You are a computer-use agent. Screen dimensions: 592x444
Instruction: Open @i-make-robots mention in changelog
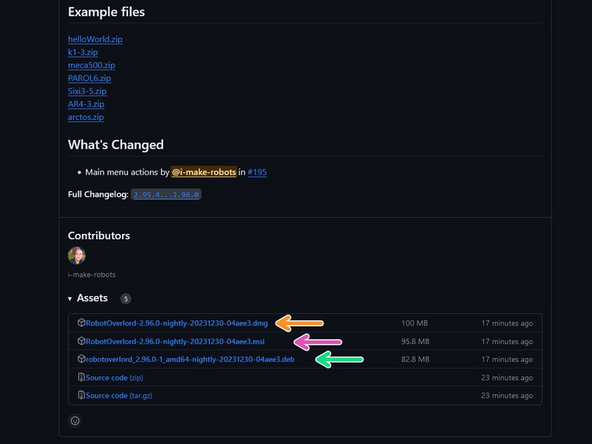click(204, 172)
